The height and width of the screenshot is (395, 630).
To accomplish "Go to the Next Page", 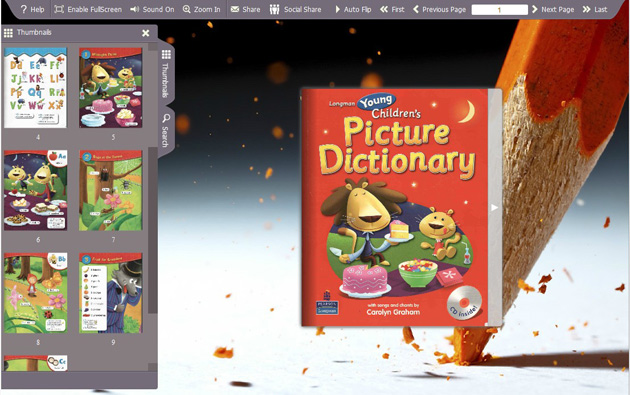I will point(553,9).
